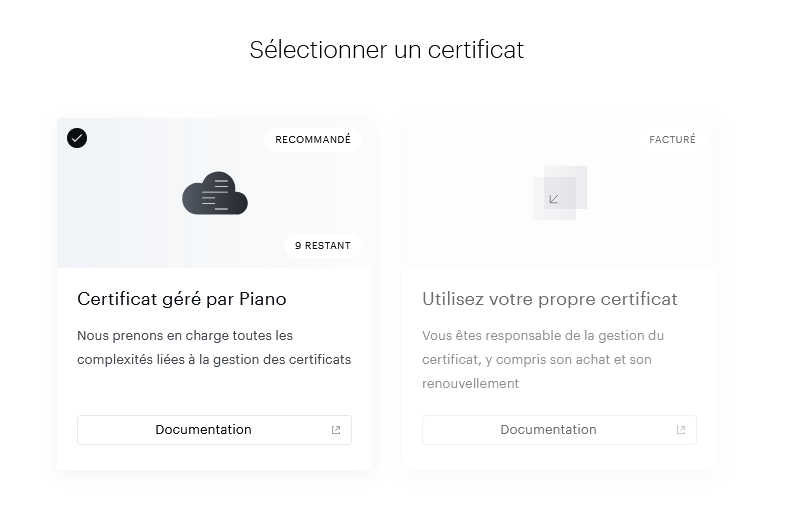
Task: Click the cloud icon on the Piano certificate card
Action: [x=214, y=193]
